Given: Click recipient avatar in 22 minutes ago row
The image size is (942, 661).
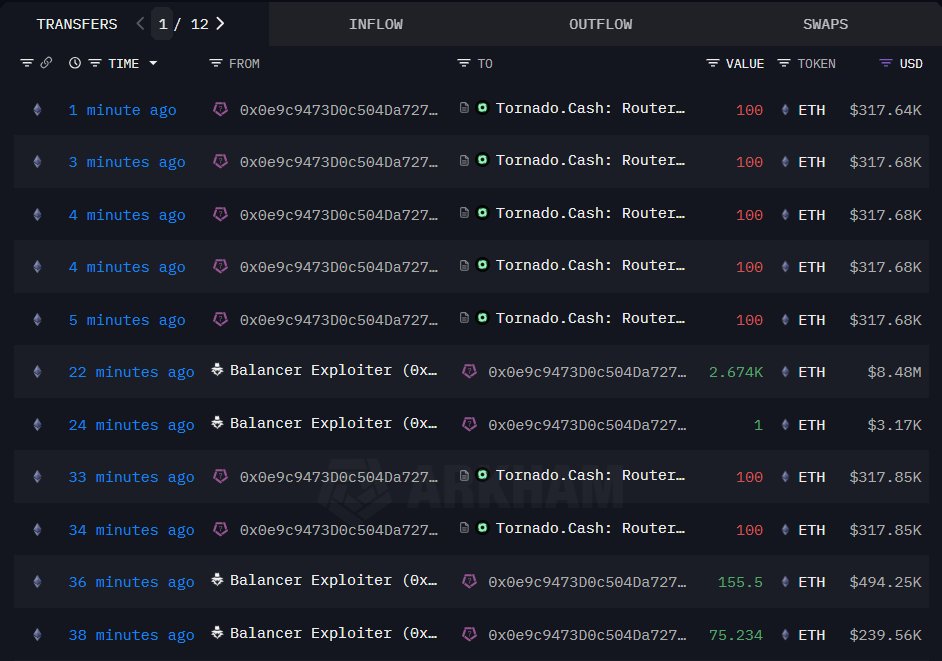Looking at the screenshot, I should 469,371.
